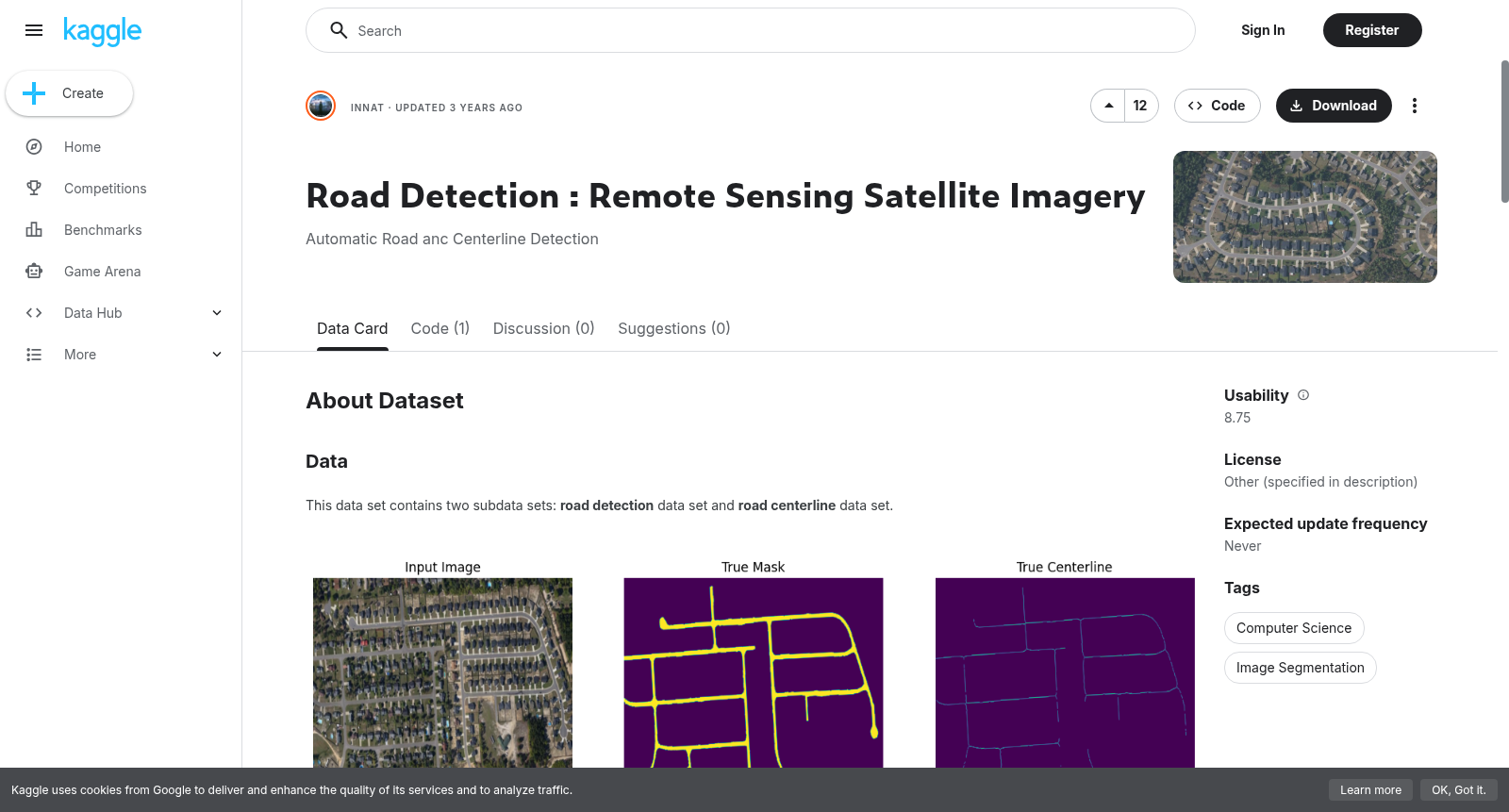The height and width of the screenshot is (812, 1509).
Task: Download the dataset
Action: click(x=1334, y=106)
